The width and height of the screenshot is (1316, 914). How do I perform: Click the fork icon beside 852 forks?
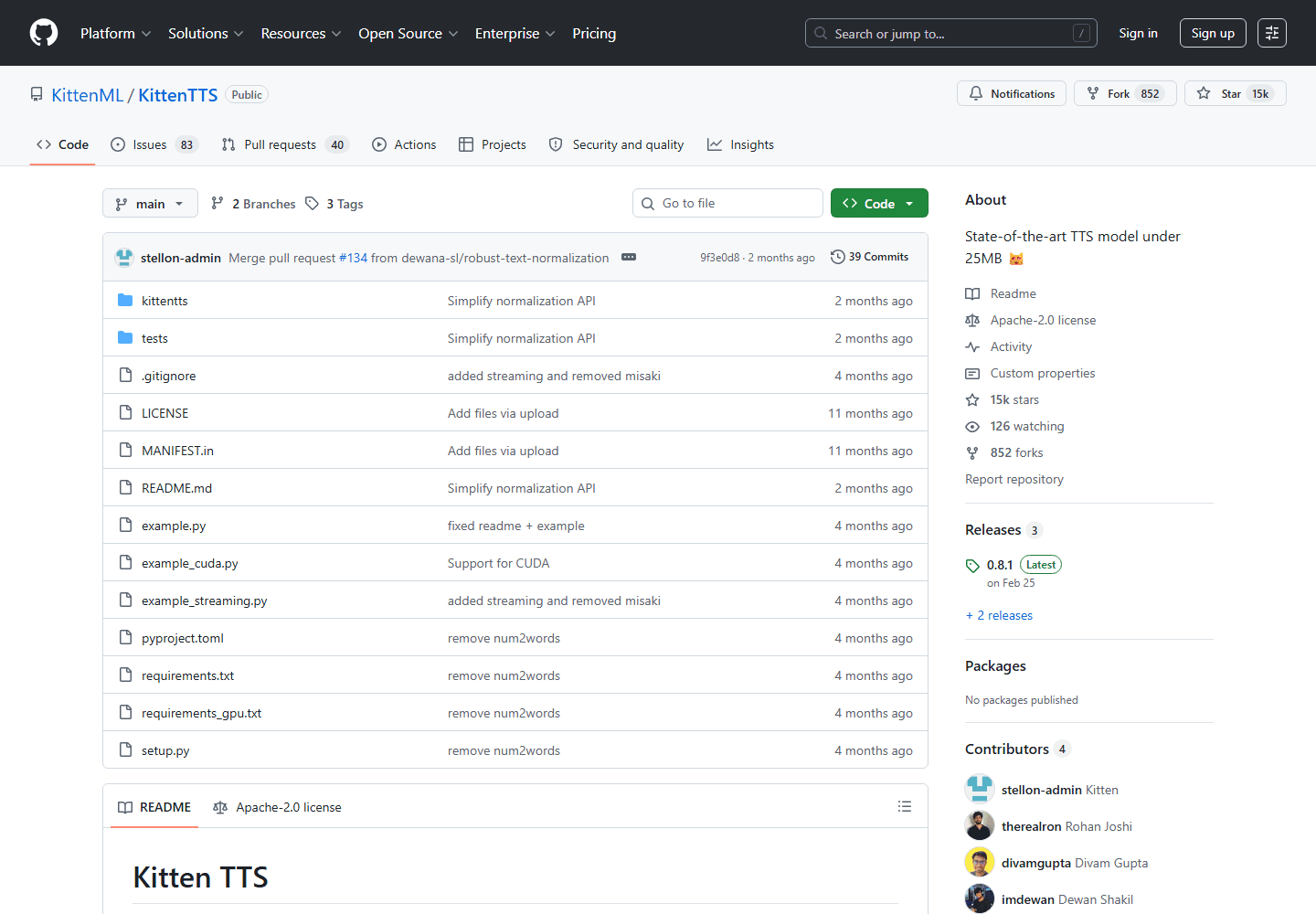[972, 452]
